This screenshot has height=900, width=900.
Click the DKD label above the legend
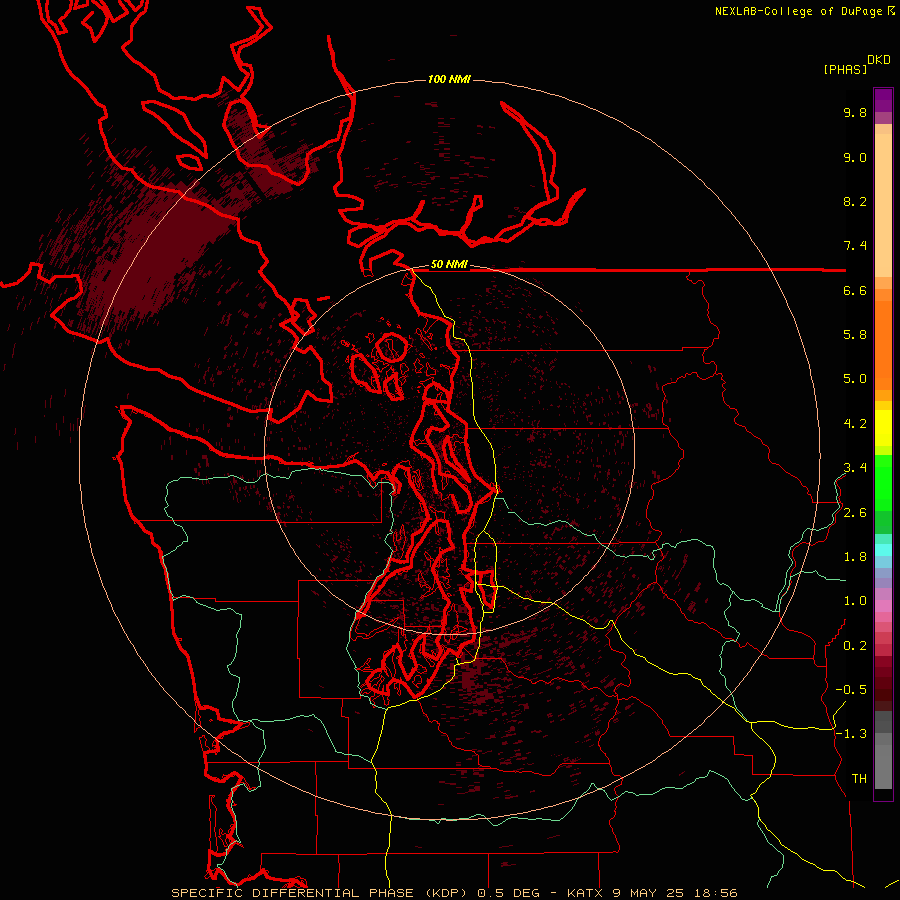coord(879,60)
